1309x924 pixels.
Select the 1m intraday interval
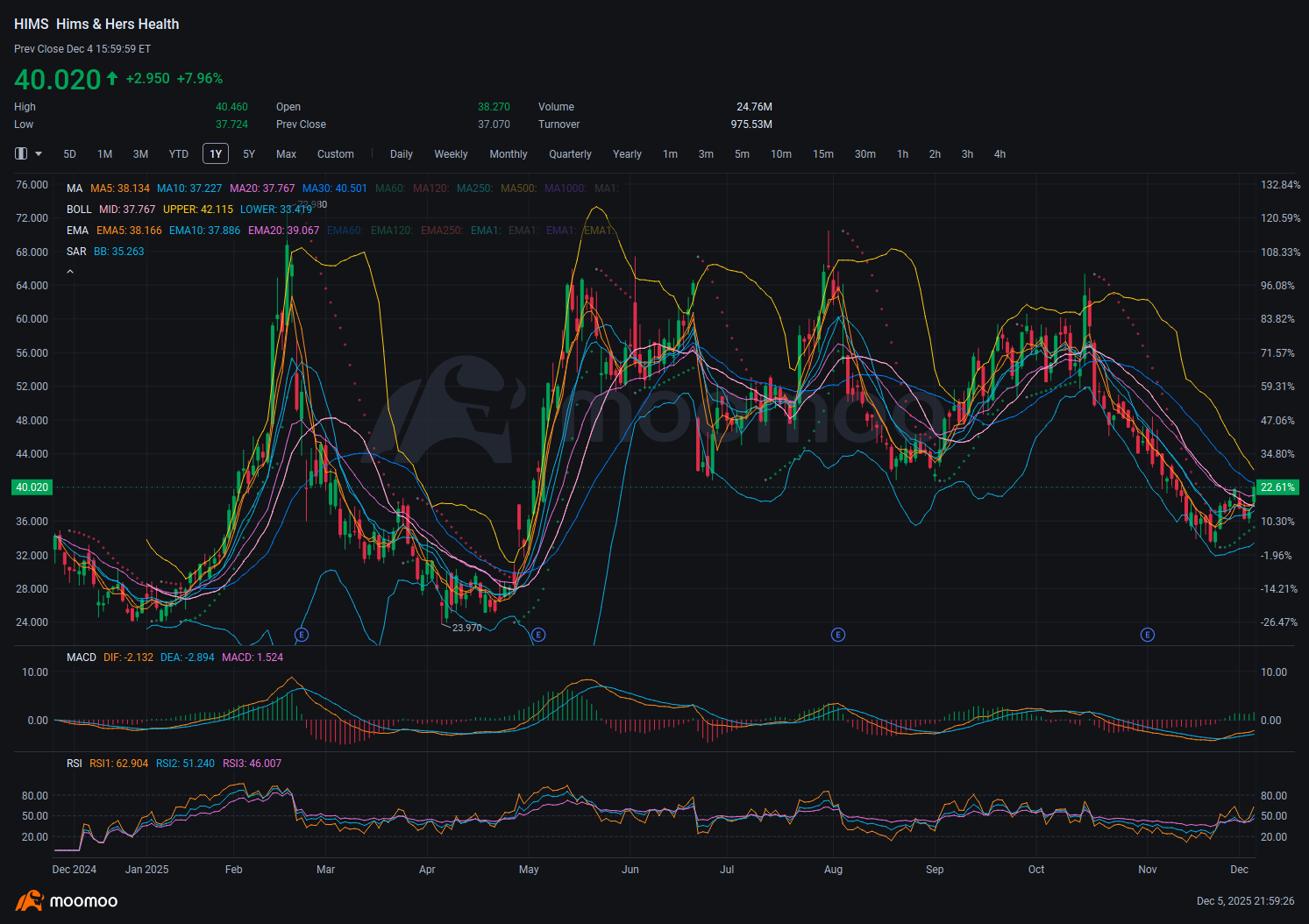coord(671,154)
